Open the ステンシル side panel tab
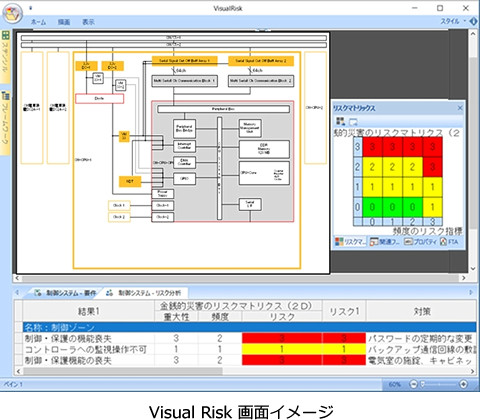This screenshot has height=420, width=480. pyautogui.click(x=5, y=57)
